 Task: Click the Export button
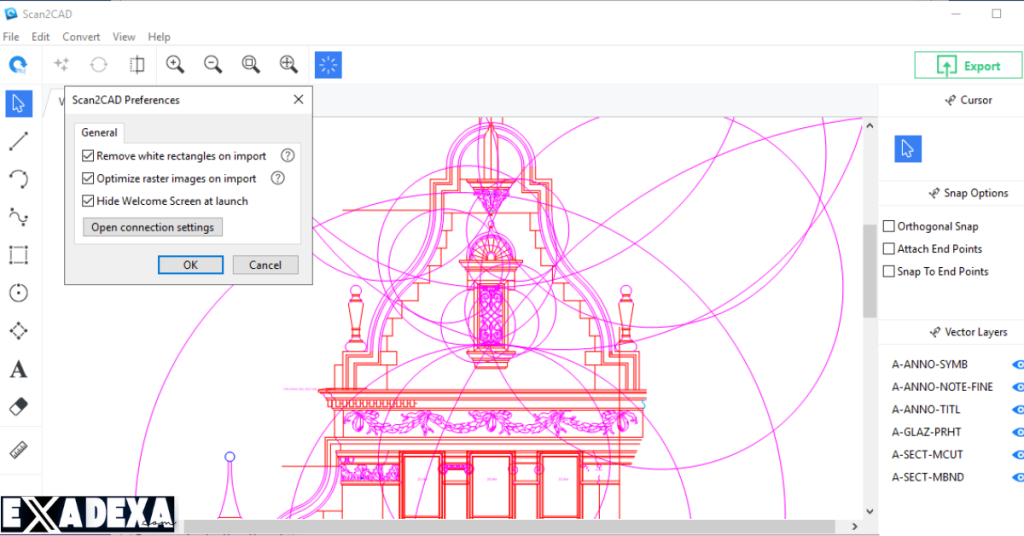point(968,66)
